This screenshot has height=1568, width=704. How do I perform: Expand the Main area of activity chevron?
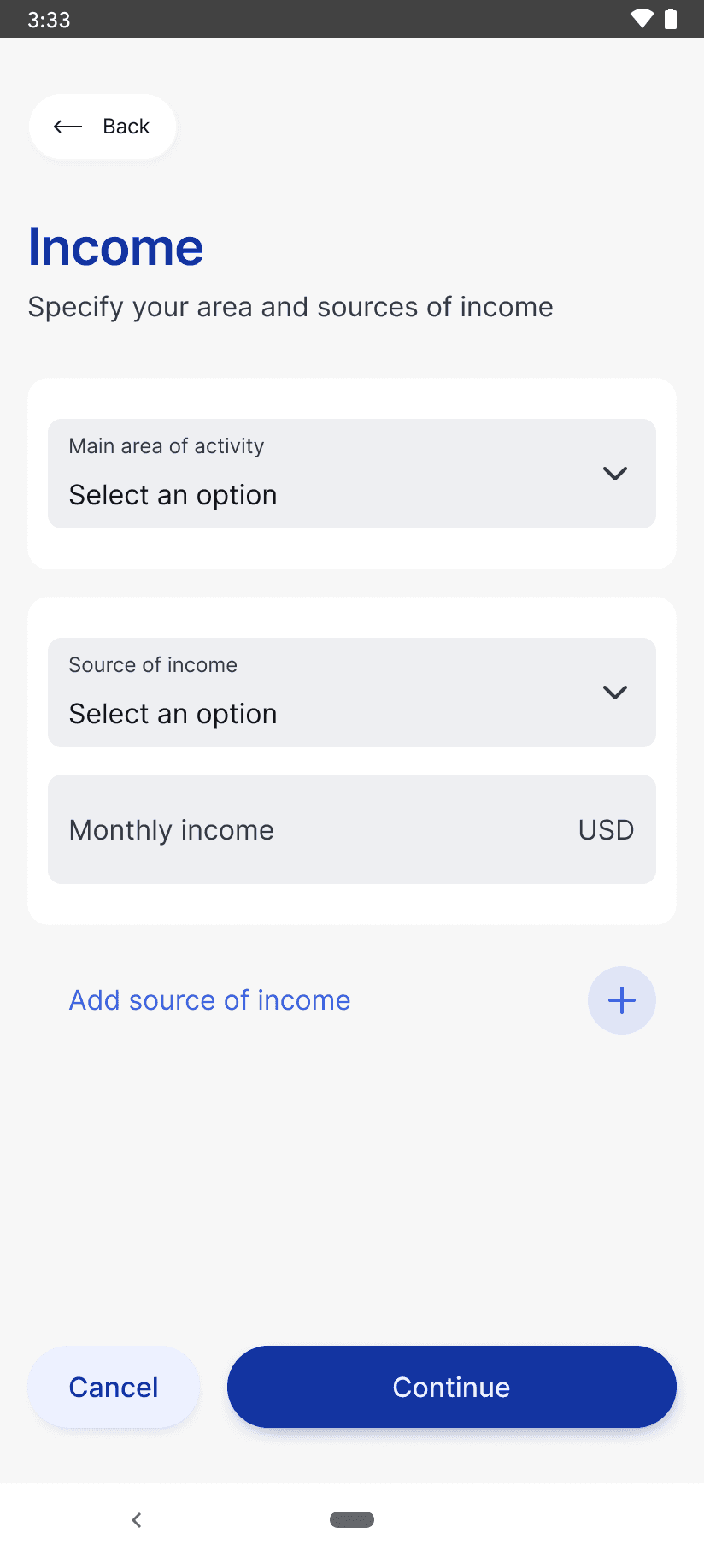(615, 474)
